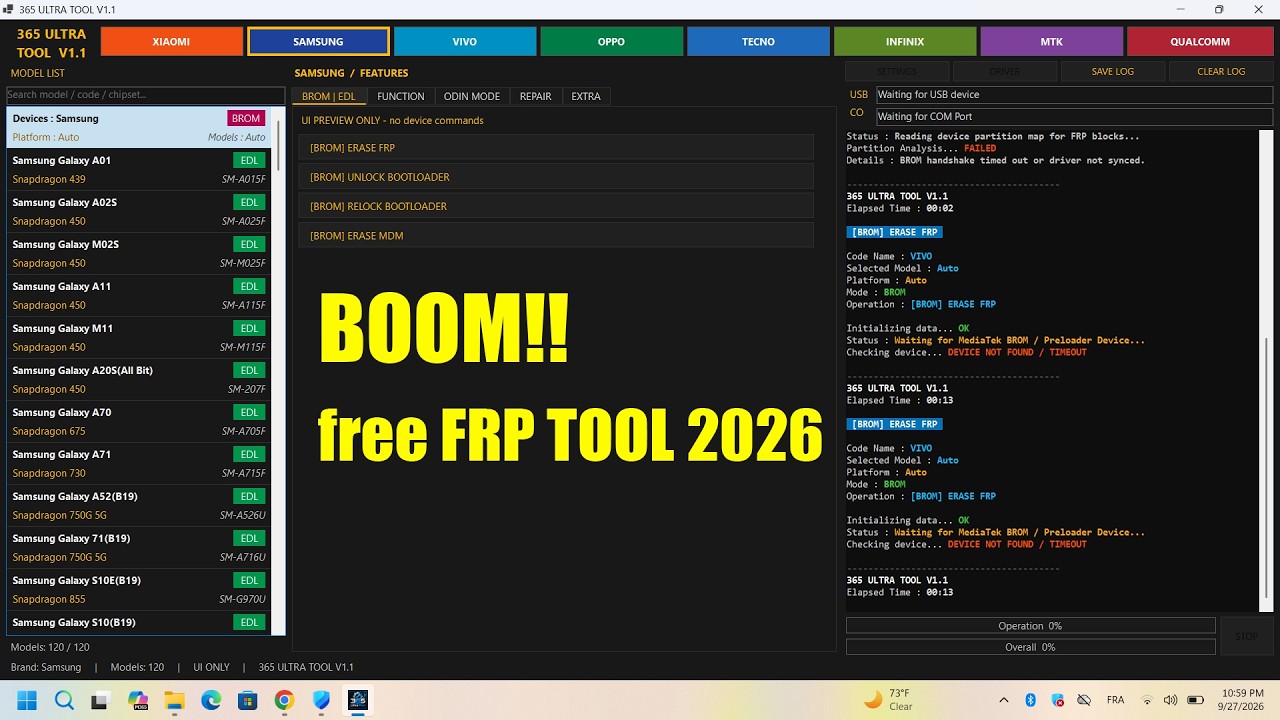Select Samsung Galaxy M11 model

(x=139, y=337)
